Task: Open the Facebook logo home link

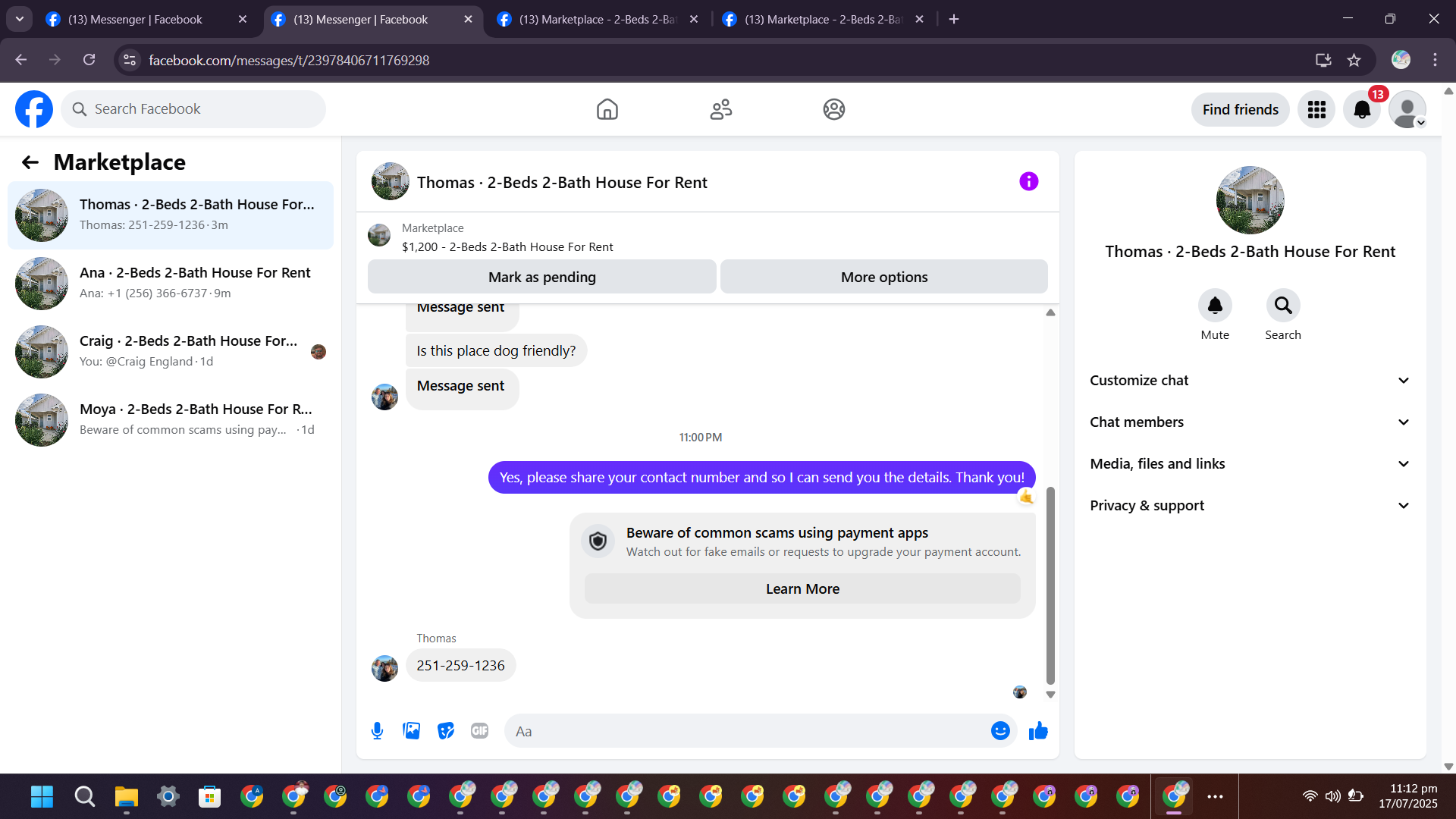Action: tap(34, 109)
